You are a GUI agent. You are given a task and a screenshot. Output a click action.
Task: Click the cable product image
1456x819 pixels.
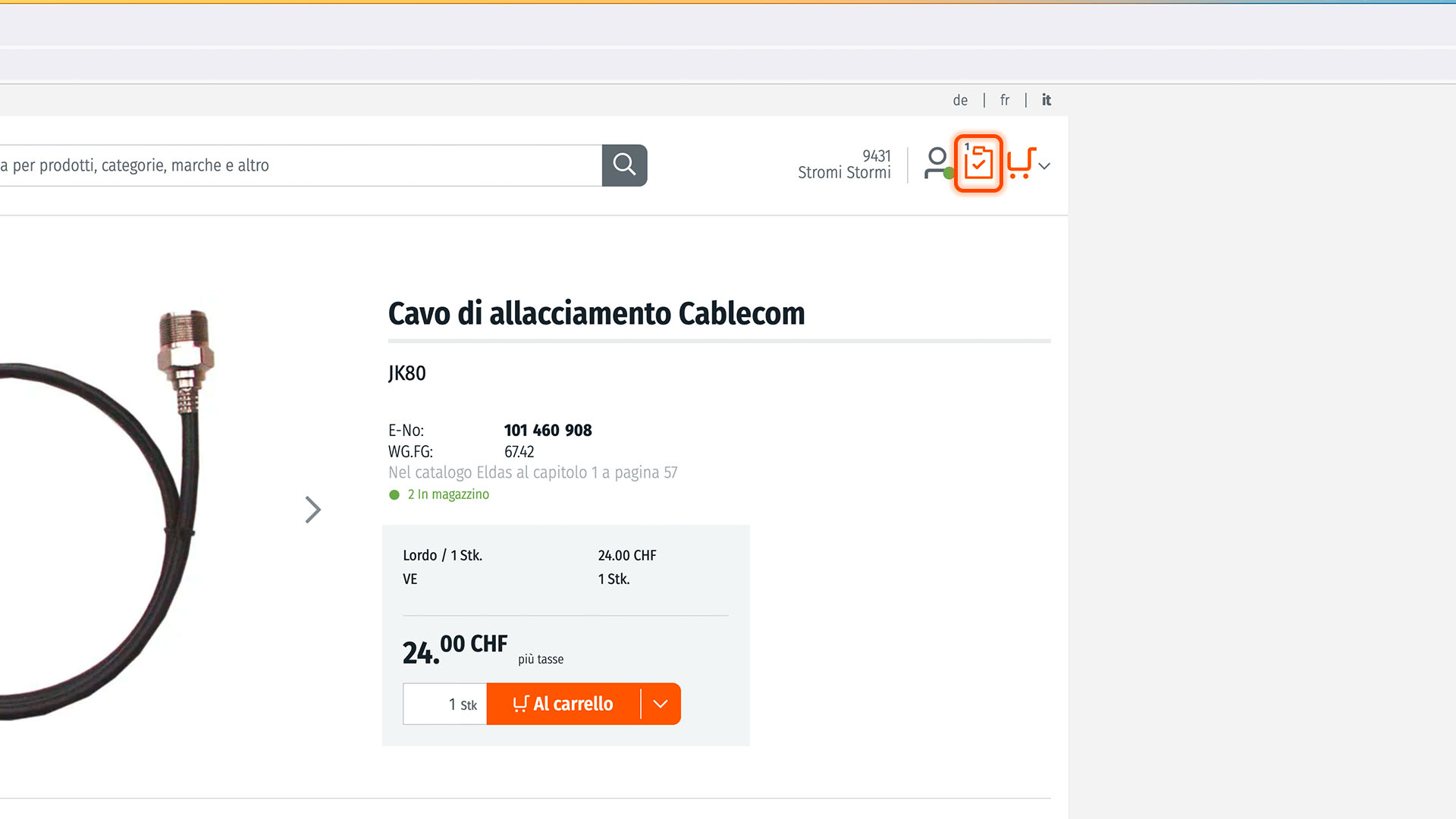[x=106, y=514]
